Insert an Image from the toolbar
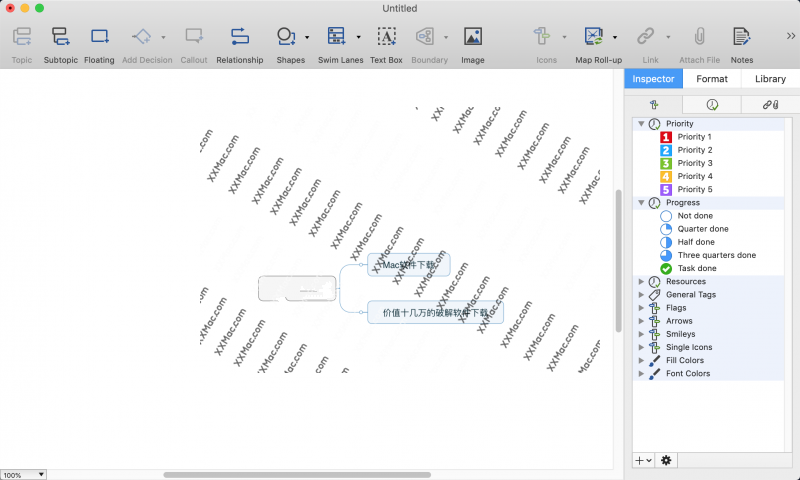The image size is (800, 480). tap(473, 37)
